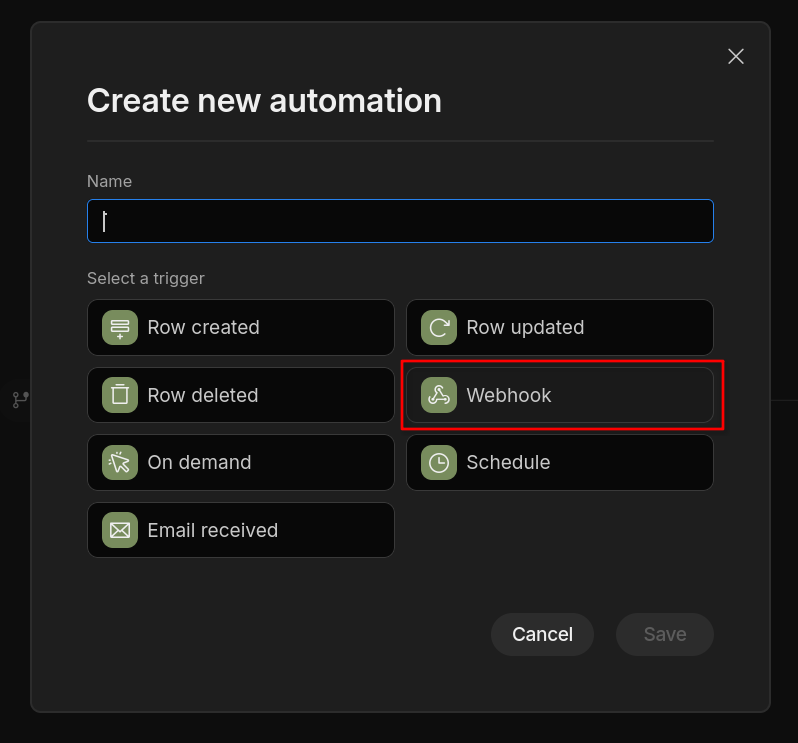Click the Webhook trigger icon
Screen dimensions: 798x743
click(439, 395)
